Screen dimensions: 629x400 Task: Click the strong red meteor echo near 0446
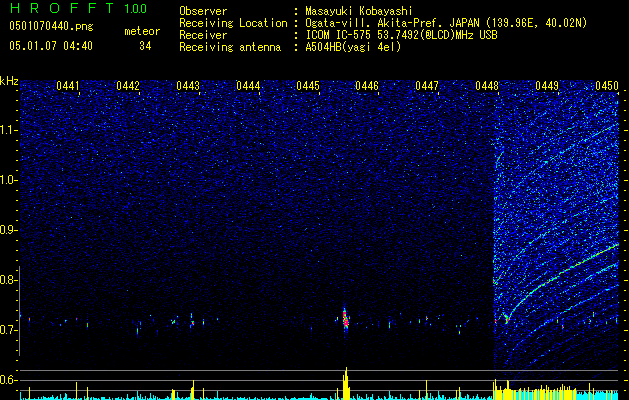345,320
